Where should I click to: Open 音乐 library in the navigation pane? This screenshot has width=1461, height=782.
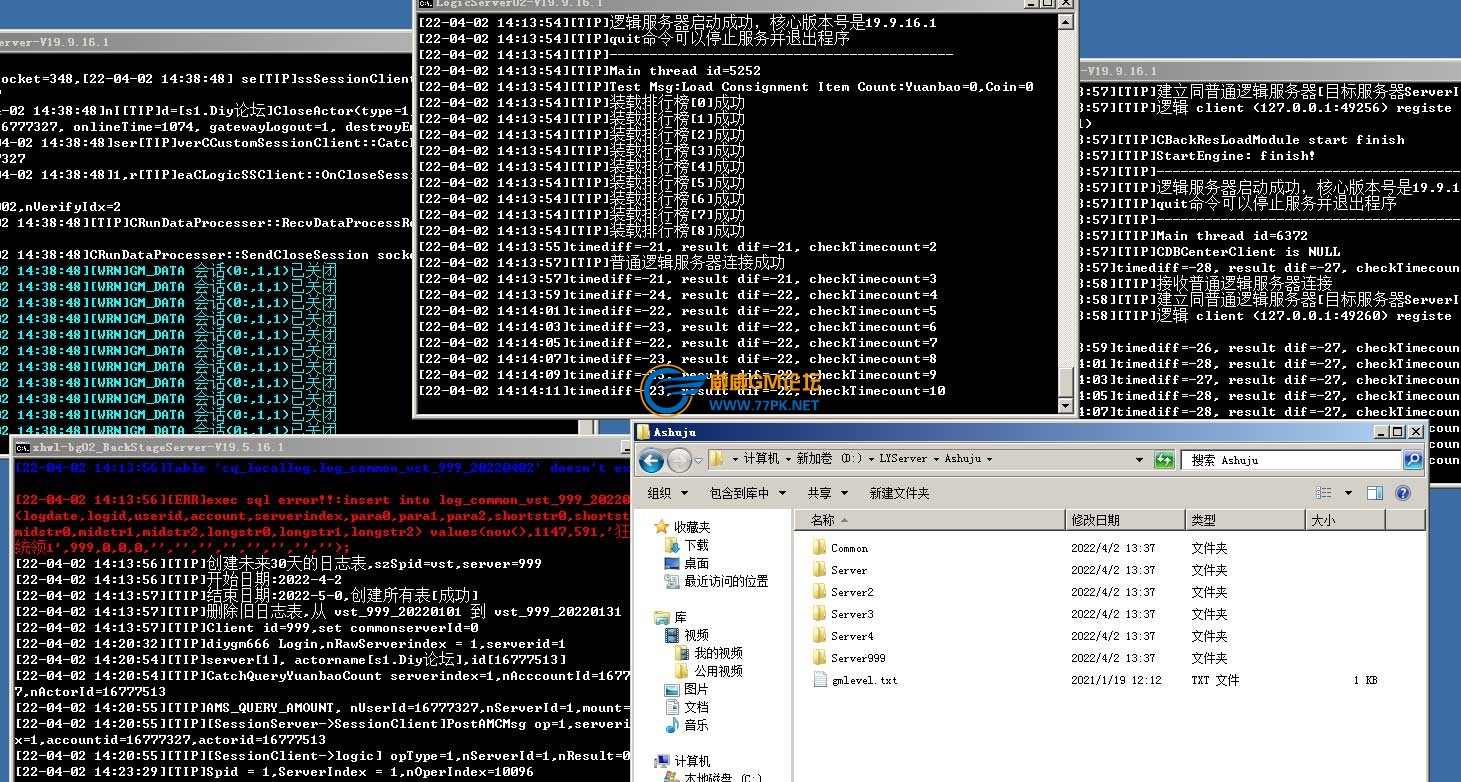696,725
